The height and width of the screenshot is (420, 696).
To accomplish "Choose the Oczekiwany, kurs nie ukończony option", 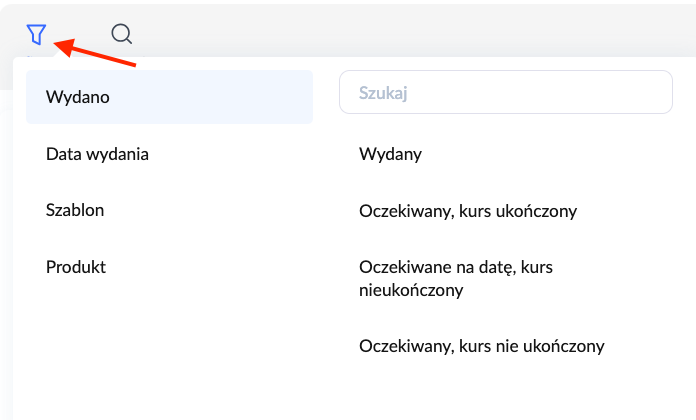I will click(x=481, y=346).
